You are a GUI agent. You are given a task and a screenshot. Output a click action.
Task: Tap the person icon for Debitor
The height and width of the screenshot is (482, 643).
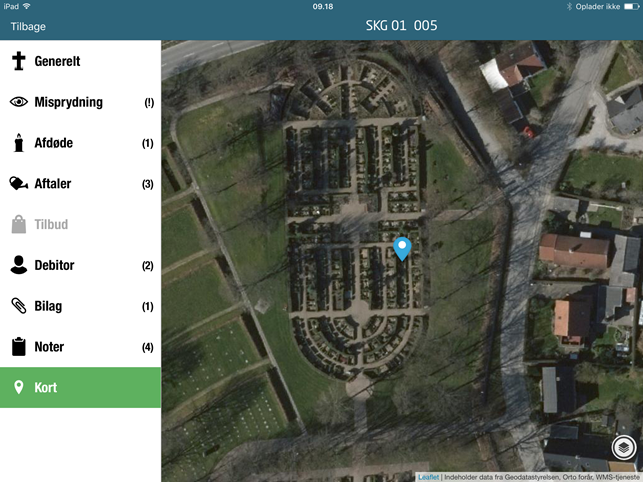[18, 265]
